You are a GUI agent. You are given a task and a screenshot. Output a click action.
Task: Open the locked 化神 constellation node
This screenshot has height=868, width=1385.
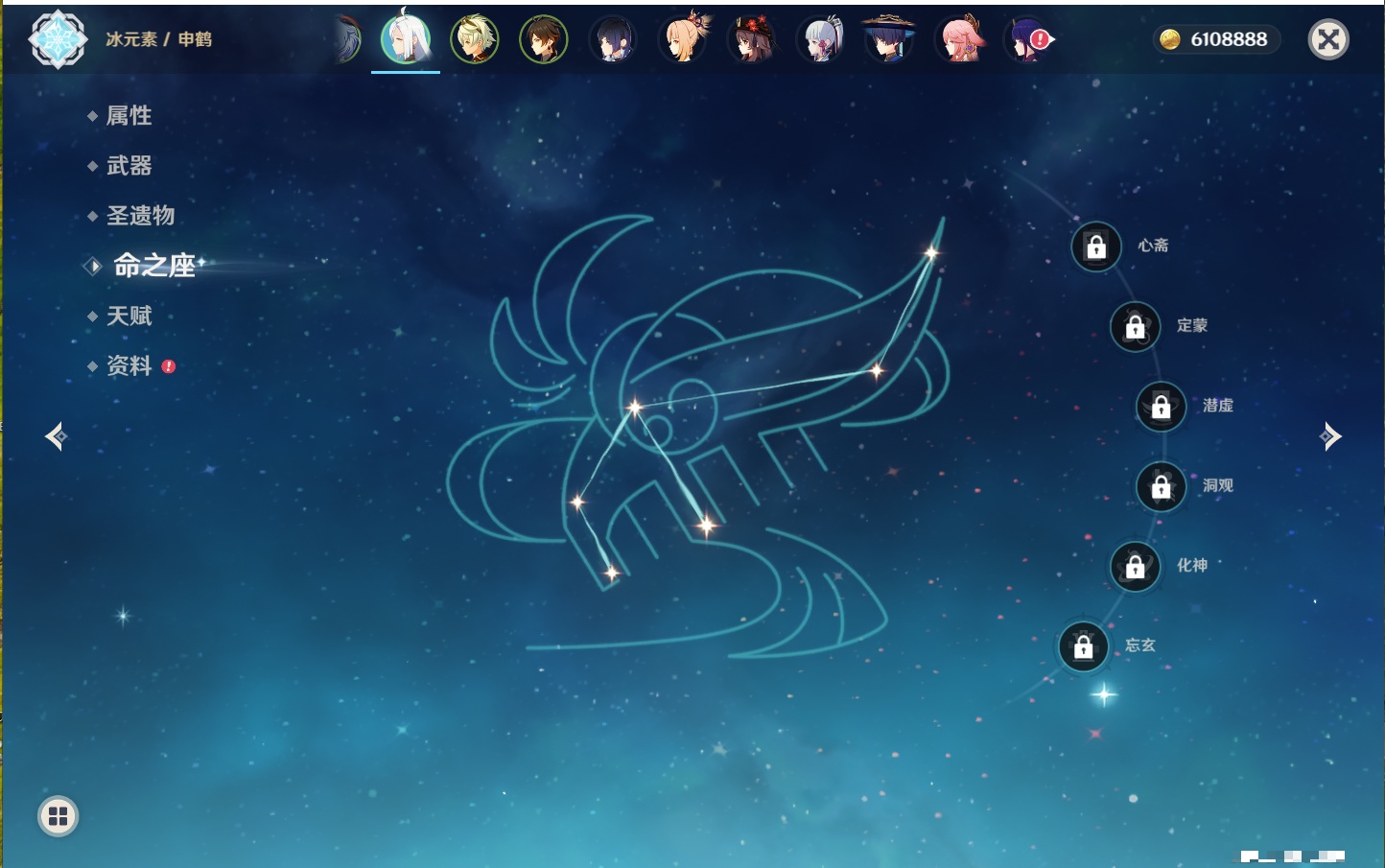click(x=1136, y=567)
